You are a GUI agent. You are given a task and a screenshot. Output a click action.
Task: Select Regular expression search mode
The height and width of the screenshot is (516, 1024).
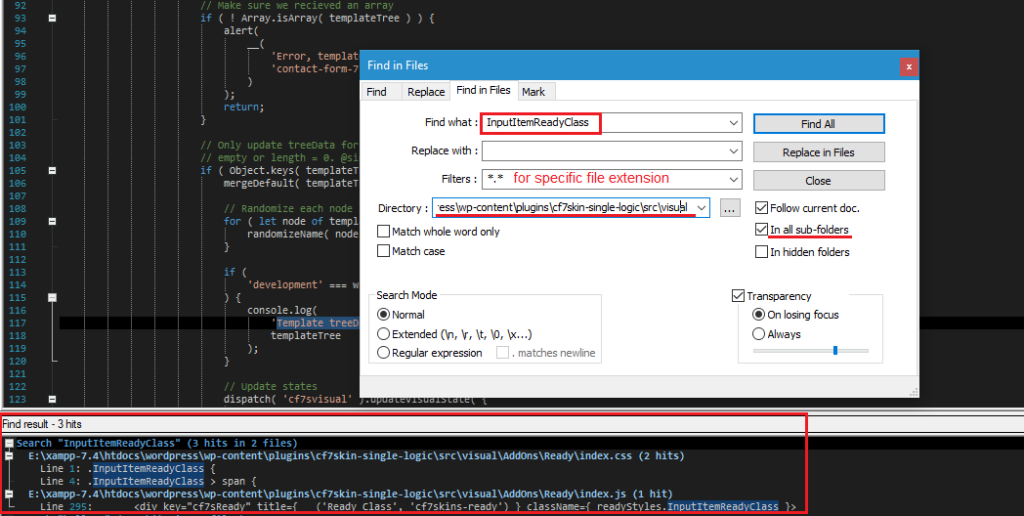(x=383, y=353)
